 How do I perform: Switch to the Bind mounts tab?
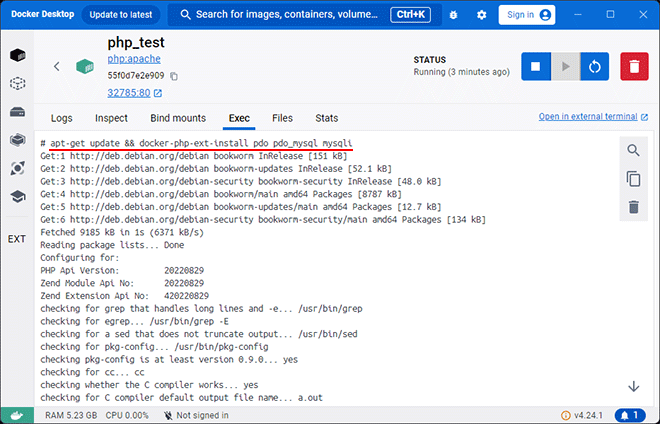(x=177, y=118)
